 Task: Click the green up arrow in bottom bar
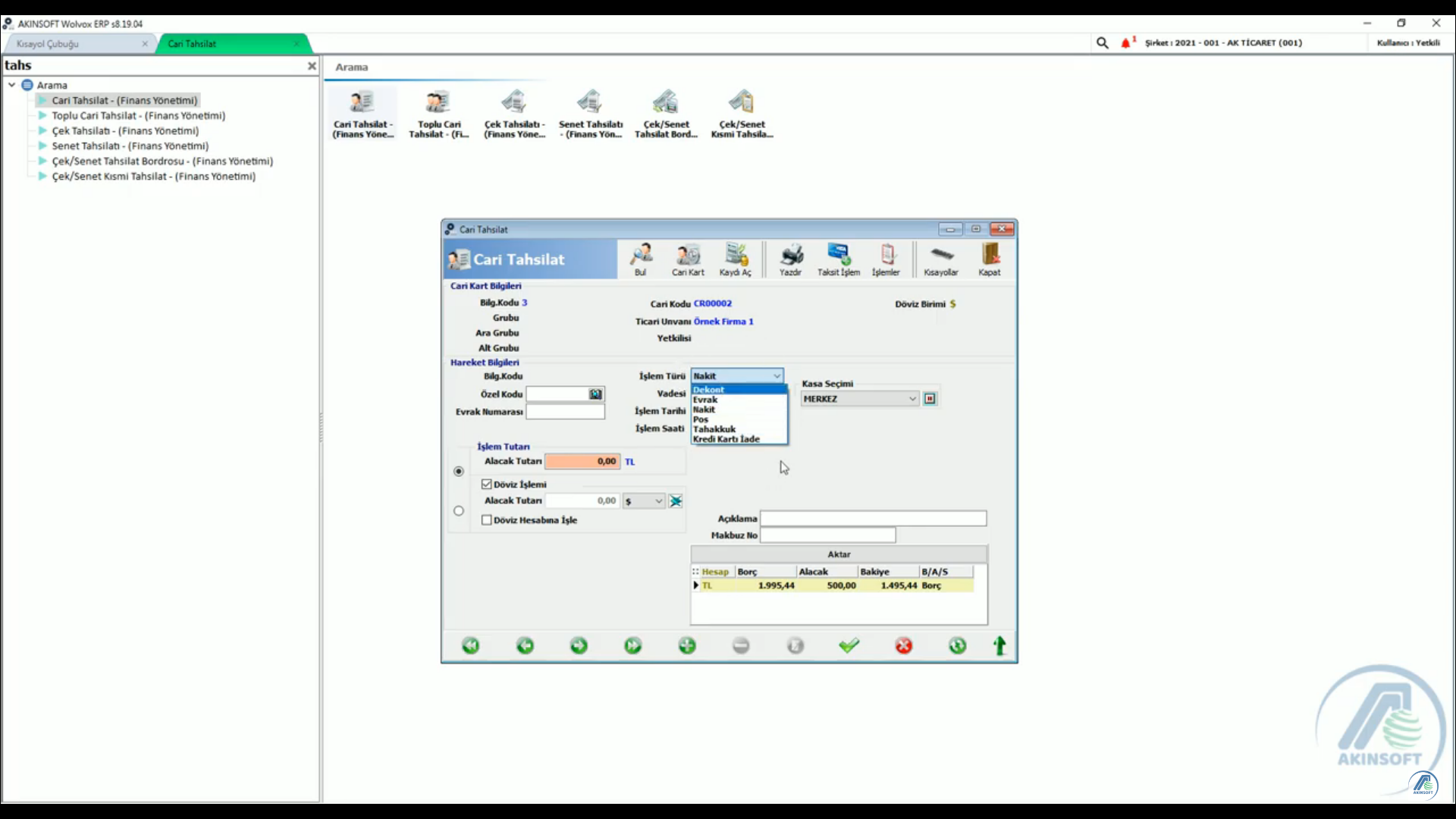(1000, 645)
